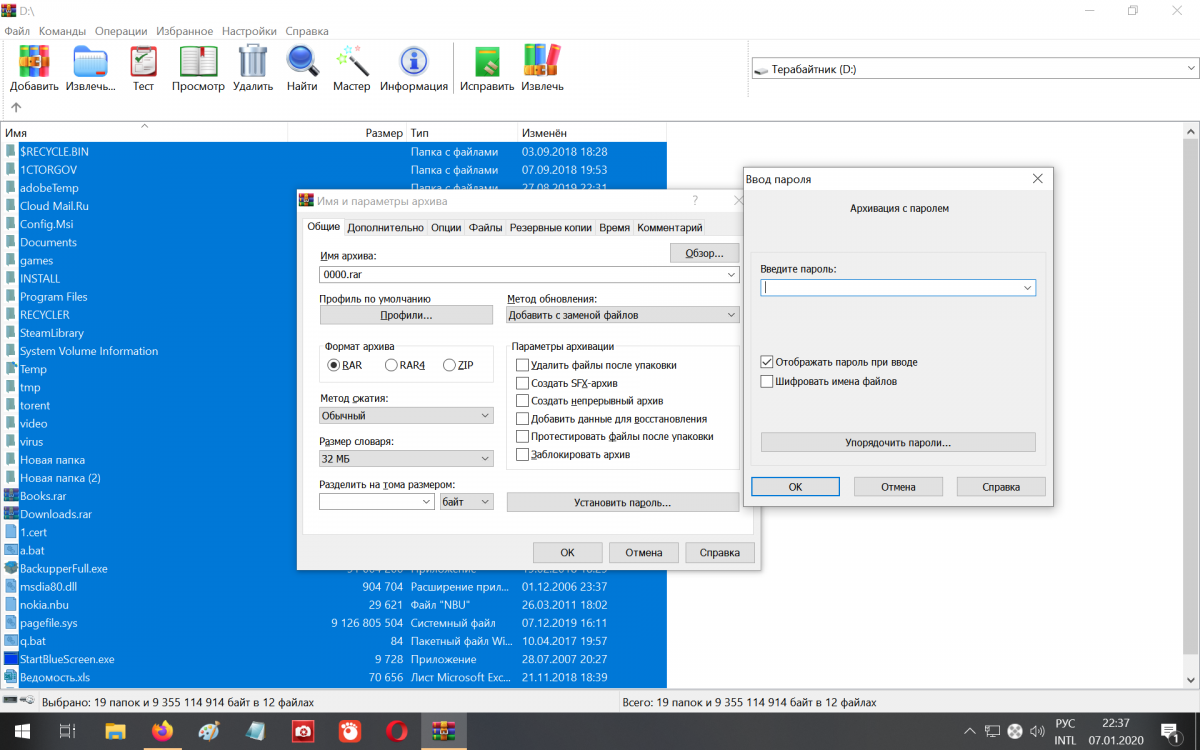Click the Добавить (Add) toolbar icon

point(34,62)
